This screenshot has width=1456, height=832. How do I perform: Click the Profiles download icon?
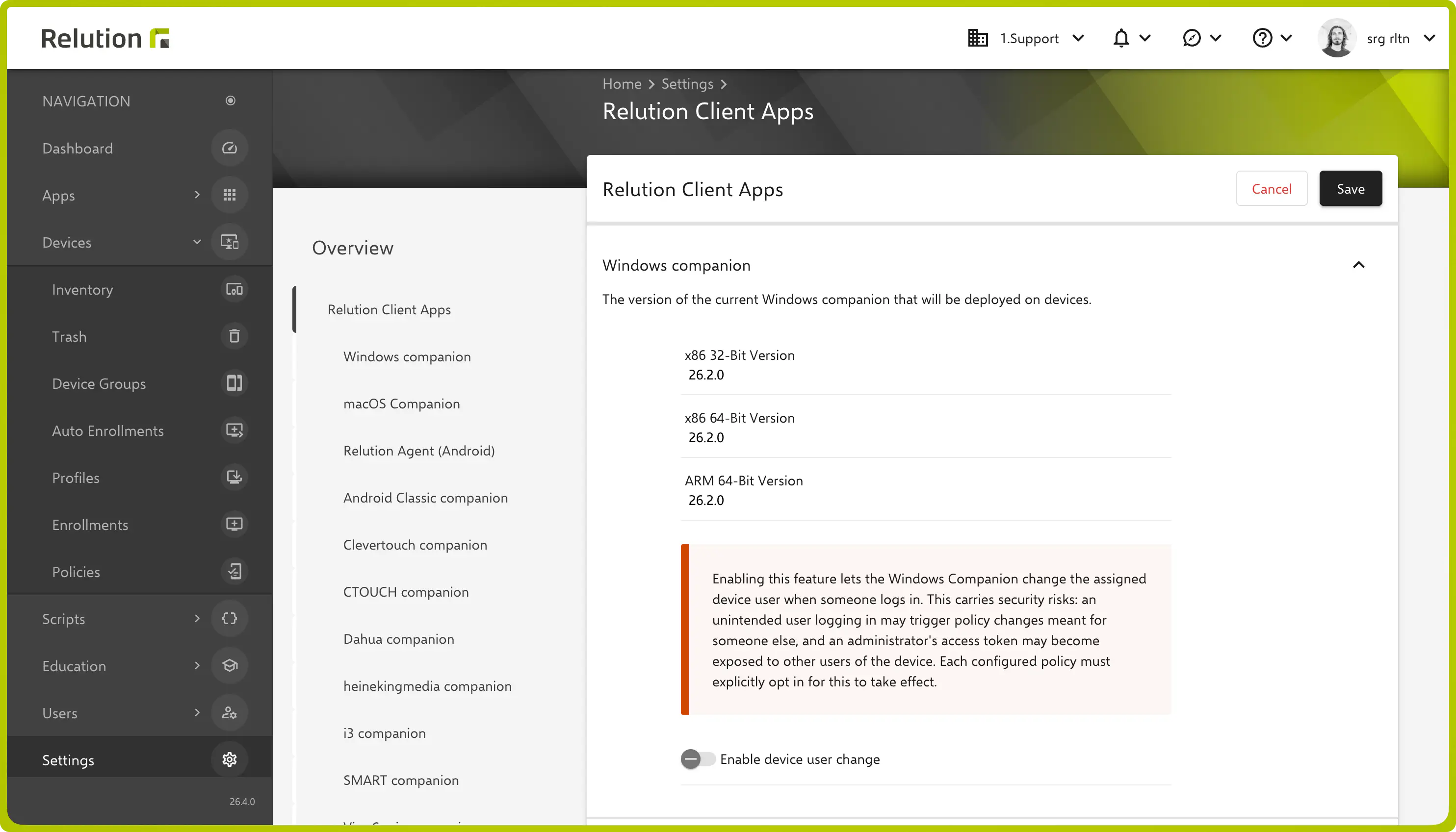click(234, 477)
